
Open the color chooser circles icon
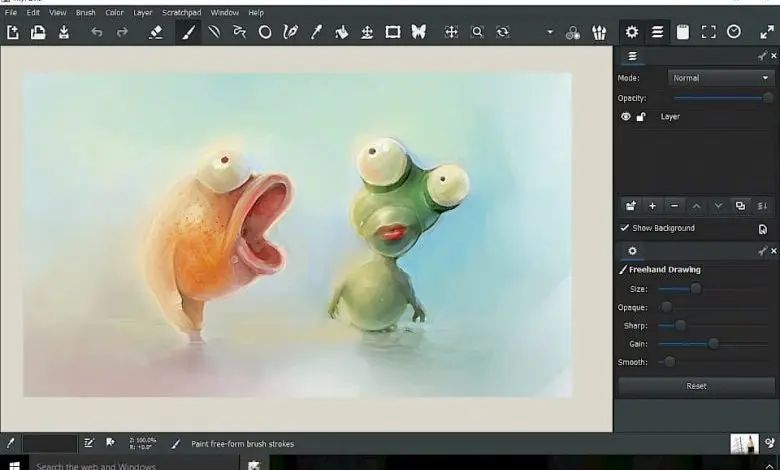point(573,33)
